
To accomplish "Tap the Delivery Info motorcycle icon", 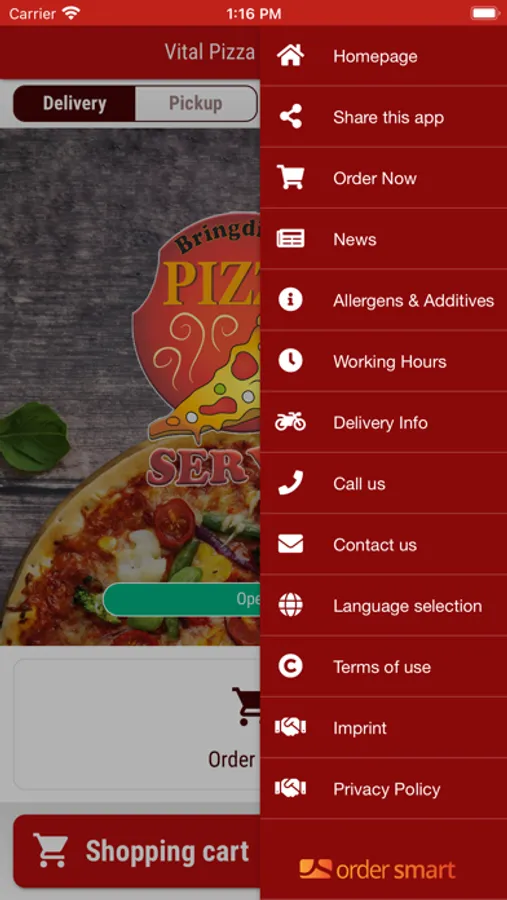I will pyautogui.click(x=291, y=422).
